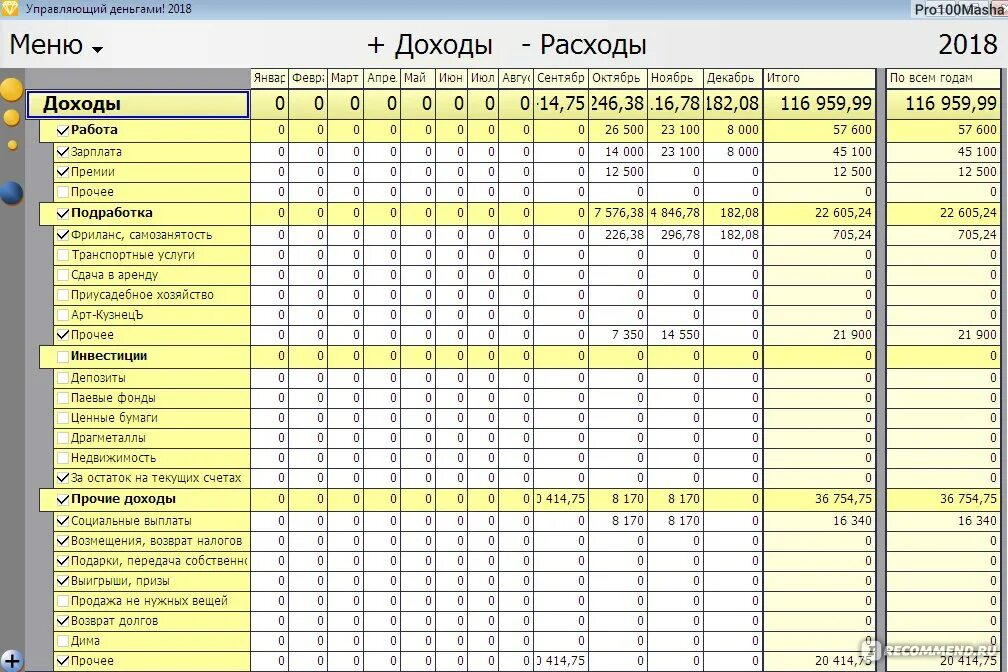Click the blue sphere icon in sidebar
This screenshot has width=1008, height=672.
11,193
